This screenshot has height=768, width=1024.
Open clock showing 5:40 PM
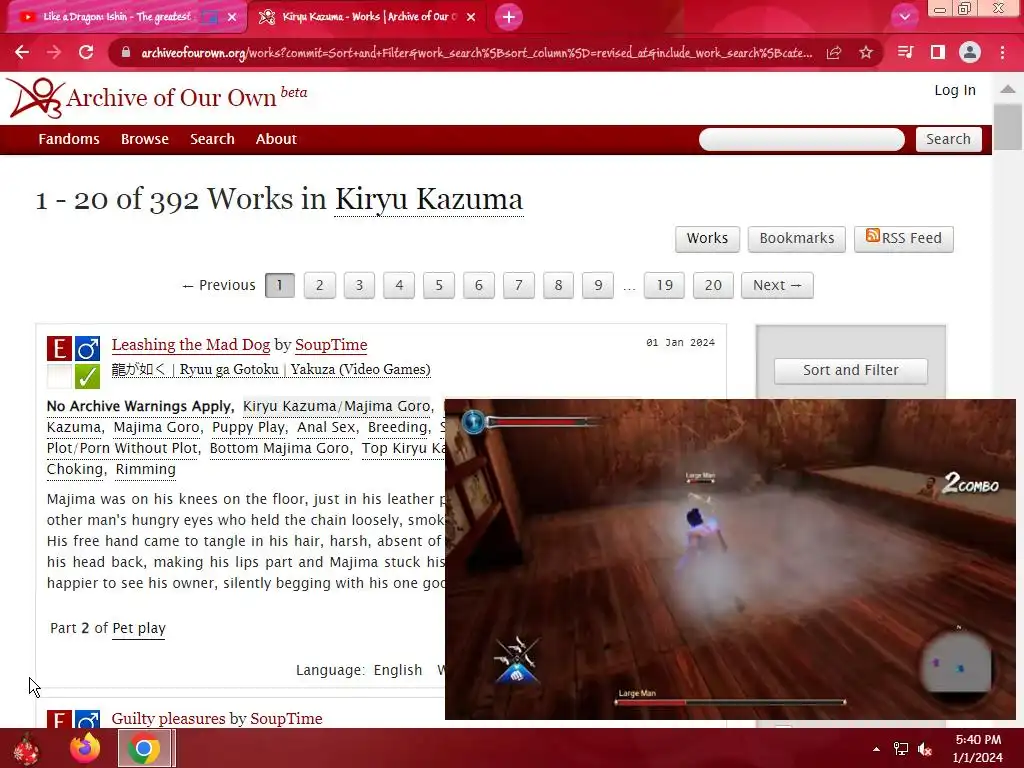point(978,748)
